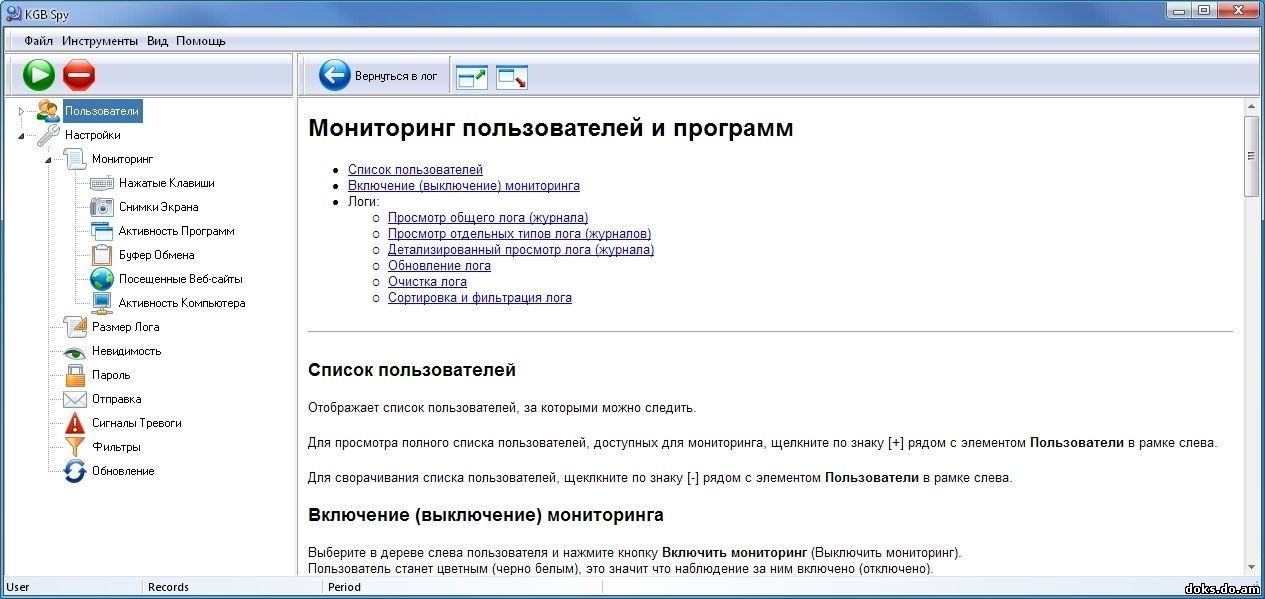Collapse the Настройки tree node
Viewport: 1265px width, 599px height.
(x=21, y=135)
